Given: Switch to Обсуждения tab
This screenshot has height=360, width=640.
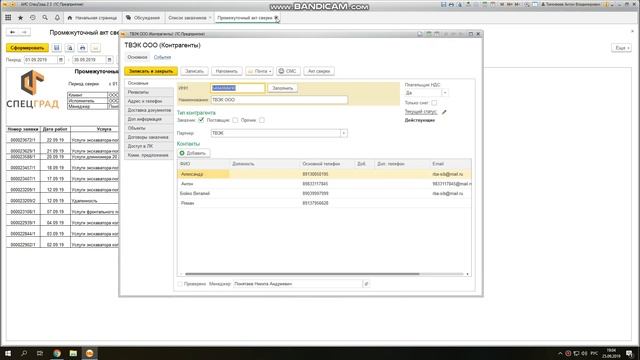Looking at the screenshot, I should click(143, 18).
